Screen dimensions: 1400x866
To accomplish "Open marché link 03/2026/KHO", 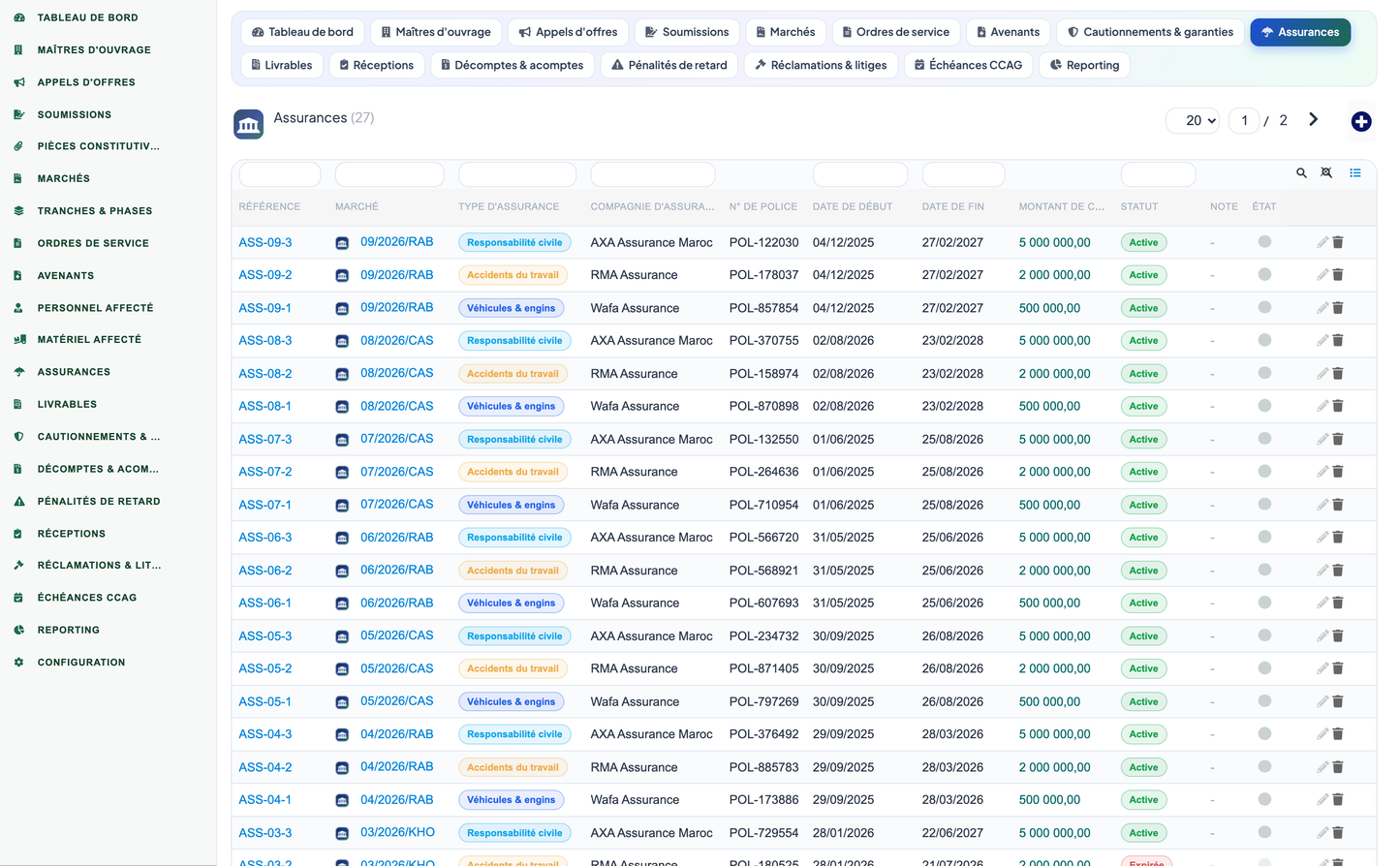I will [397, 832].
